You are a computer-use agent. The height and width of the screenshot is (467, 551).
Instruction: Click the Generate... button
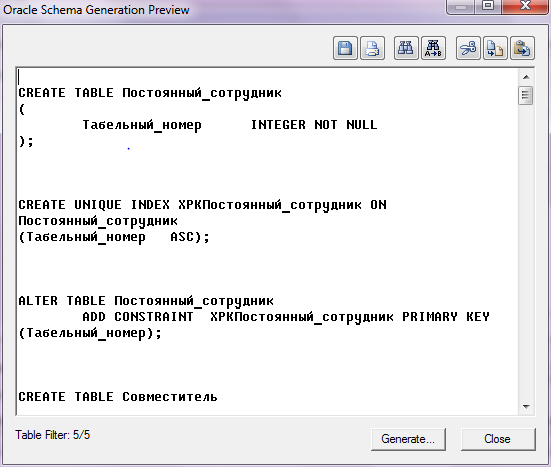(x=408, y=439)
